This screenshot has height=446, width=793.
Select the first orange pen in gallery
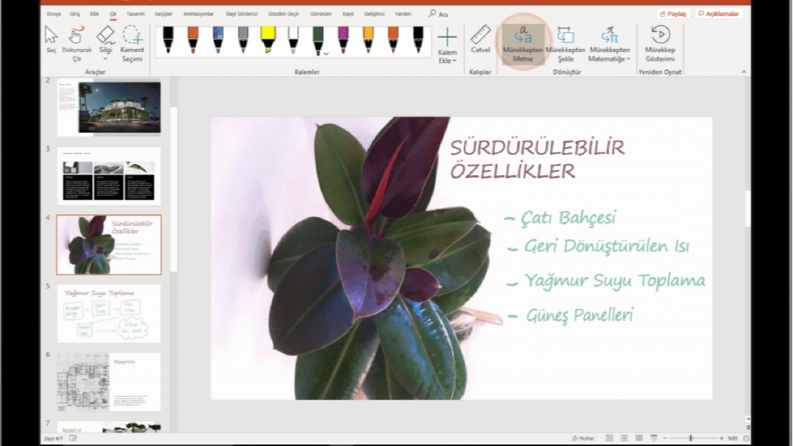click(193, 39)
